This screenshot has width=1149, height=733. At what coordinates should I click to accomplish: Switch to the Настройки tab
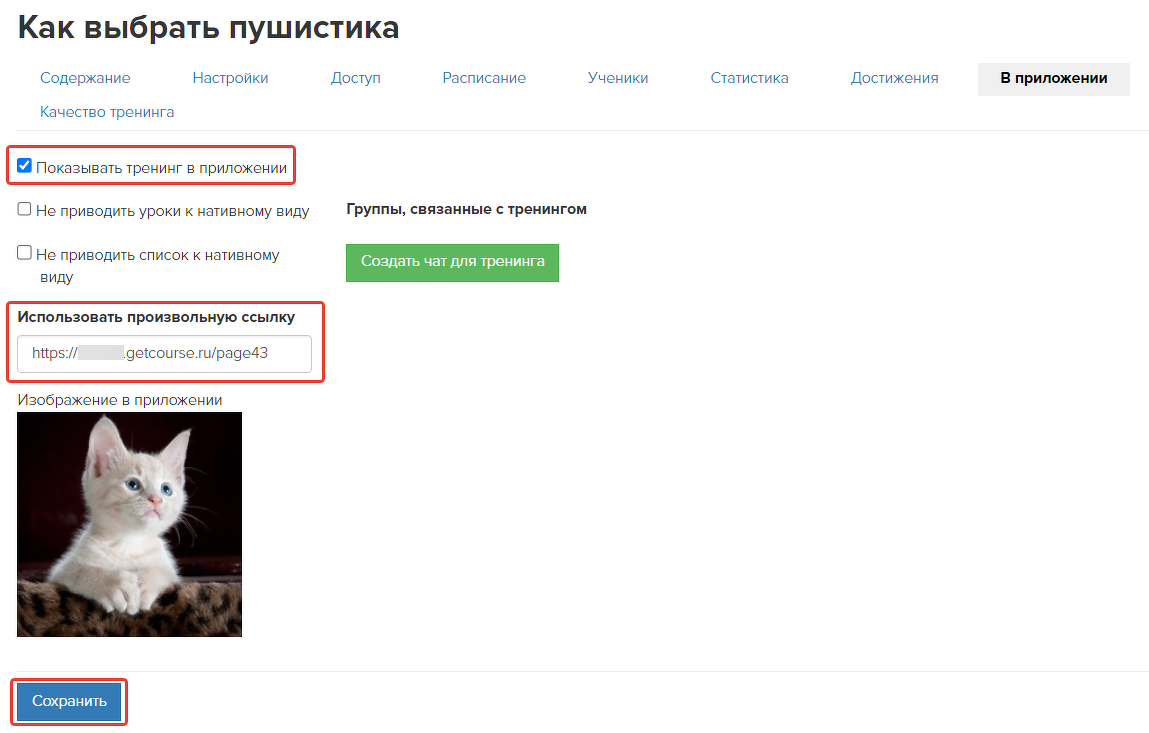pyautogui.click(x=230, y=78)
